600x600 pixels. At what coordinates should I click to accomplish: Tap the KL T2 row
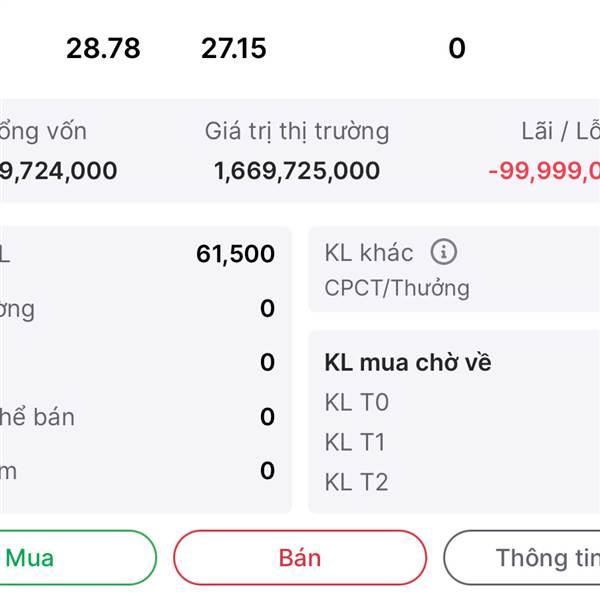[357, 482]
